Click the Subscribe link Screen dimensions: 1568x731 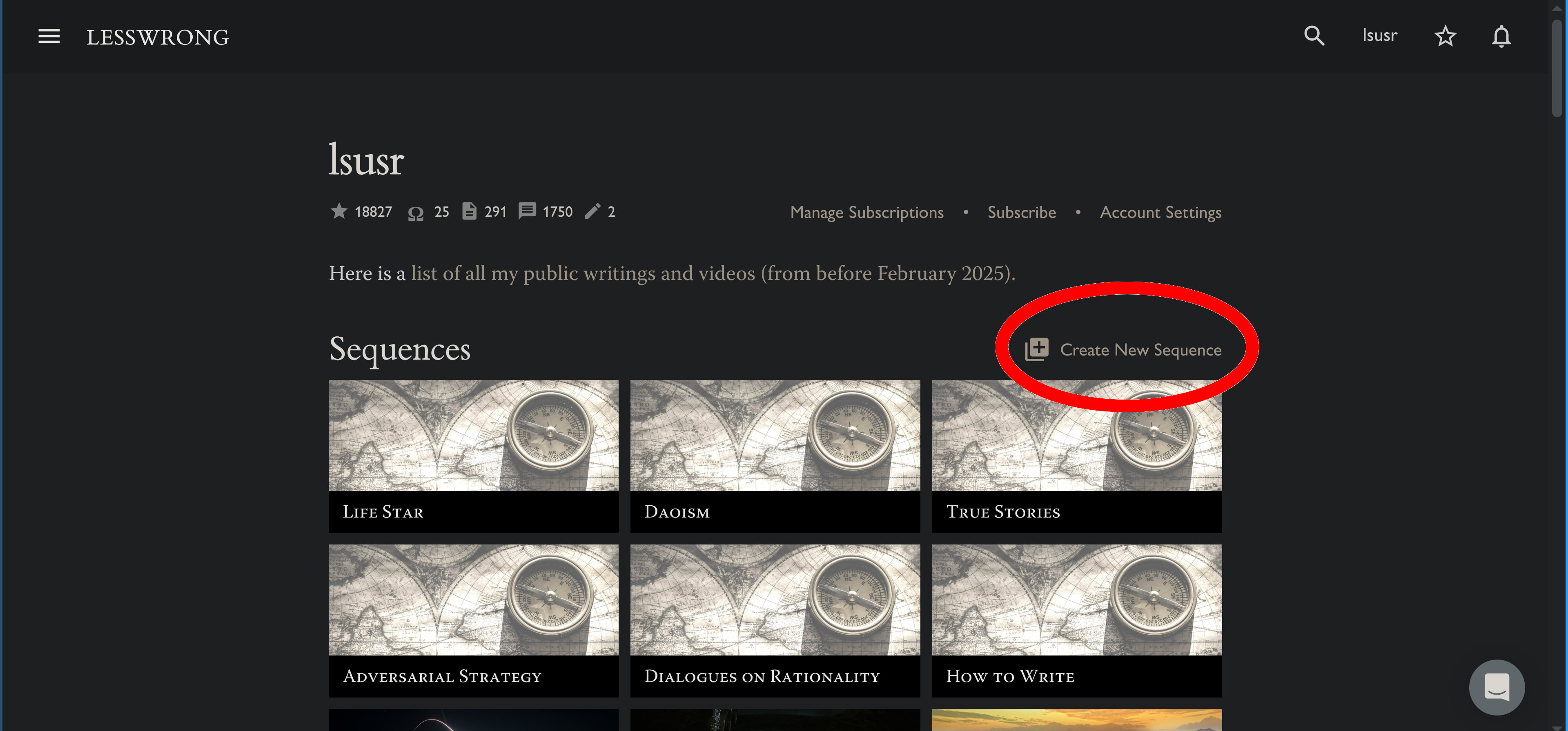tap(1021, 212)
